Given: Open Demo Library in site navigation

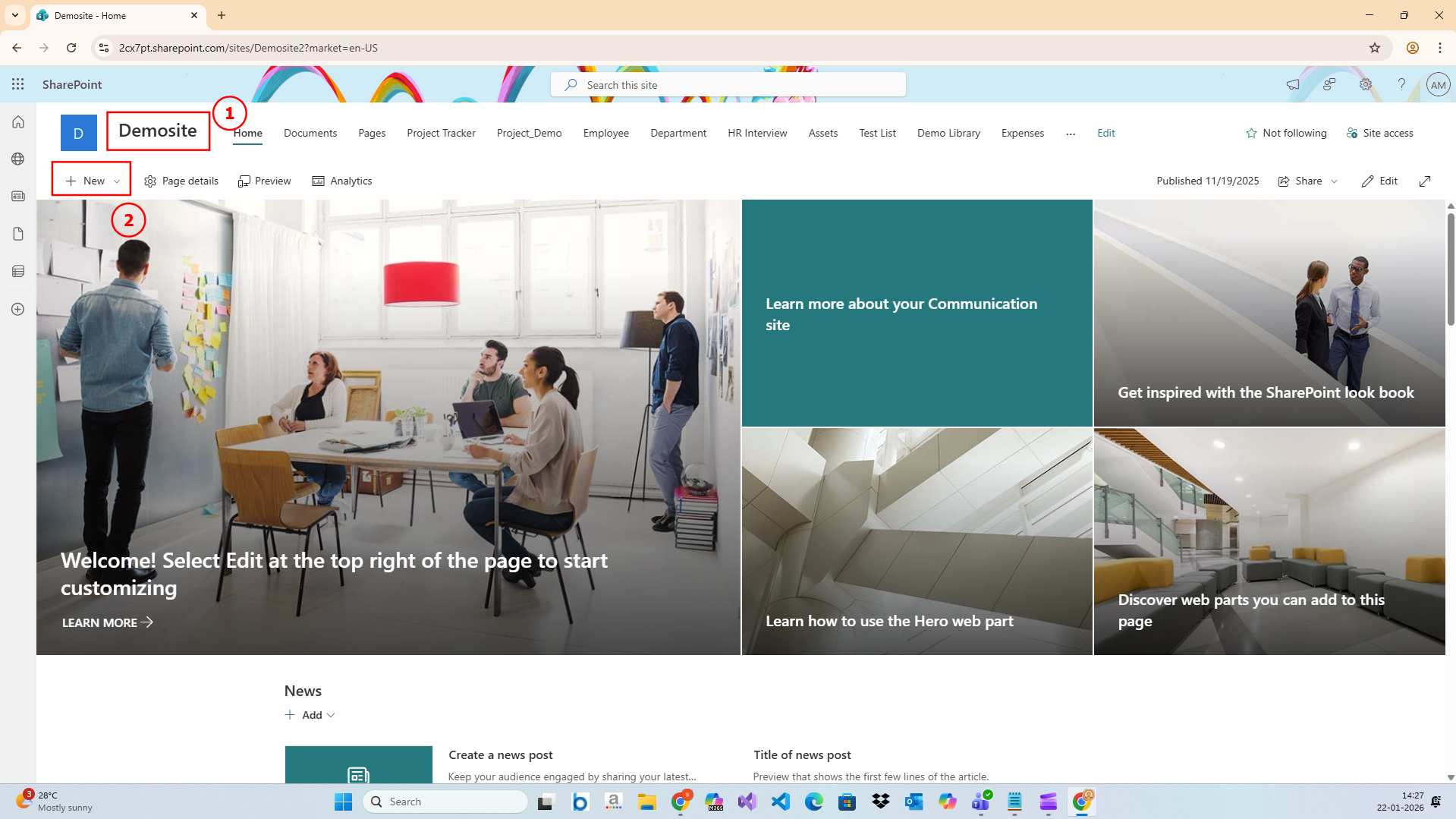Looking at the screenshot, I should [x=948, y=133].
